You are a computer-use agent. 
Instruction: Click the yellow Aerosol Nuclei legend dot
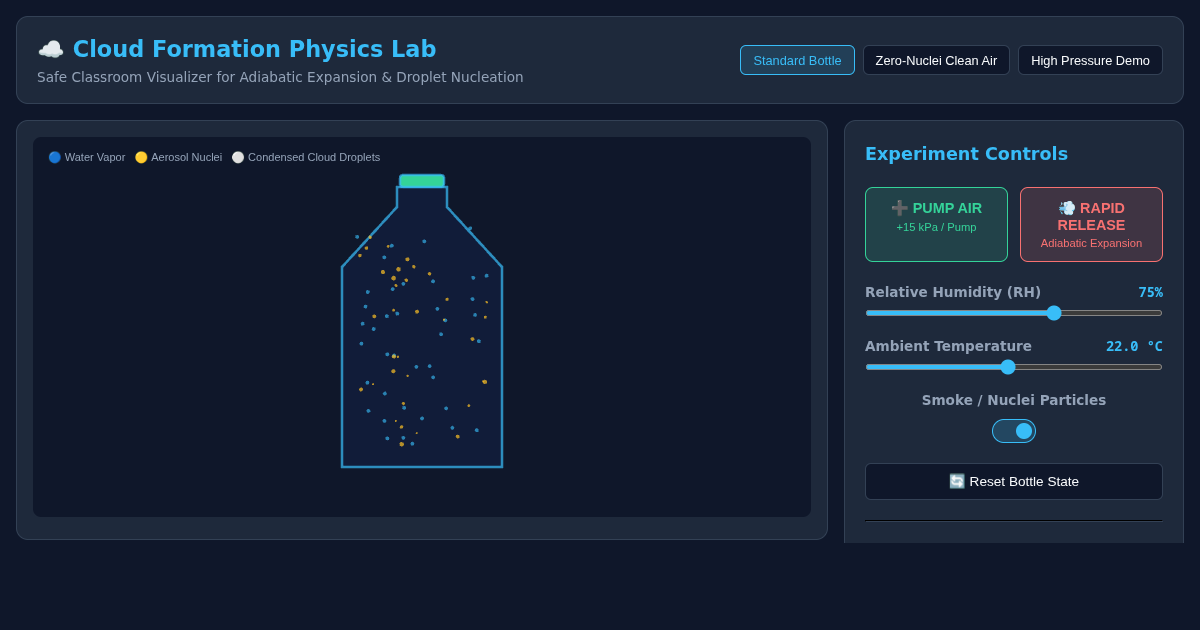pyautogui.click(x=141, y=157)
